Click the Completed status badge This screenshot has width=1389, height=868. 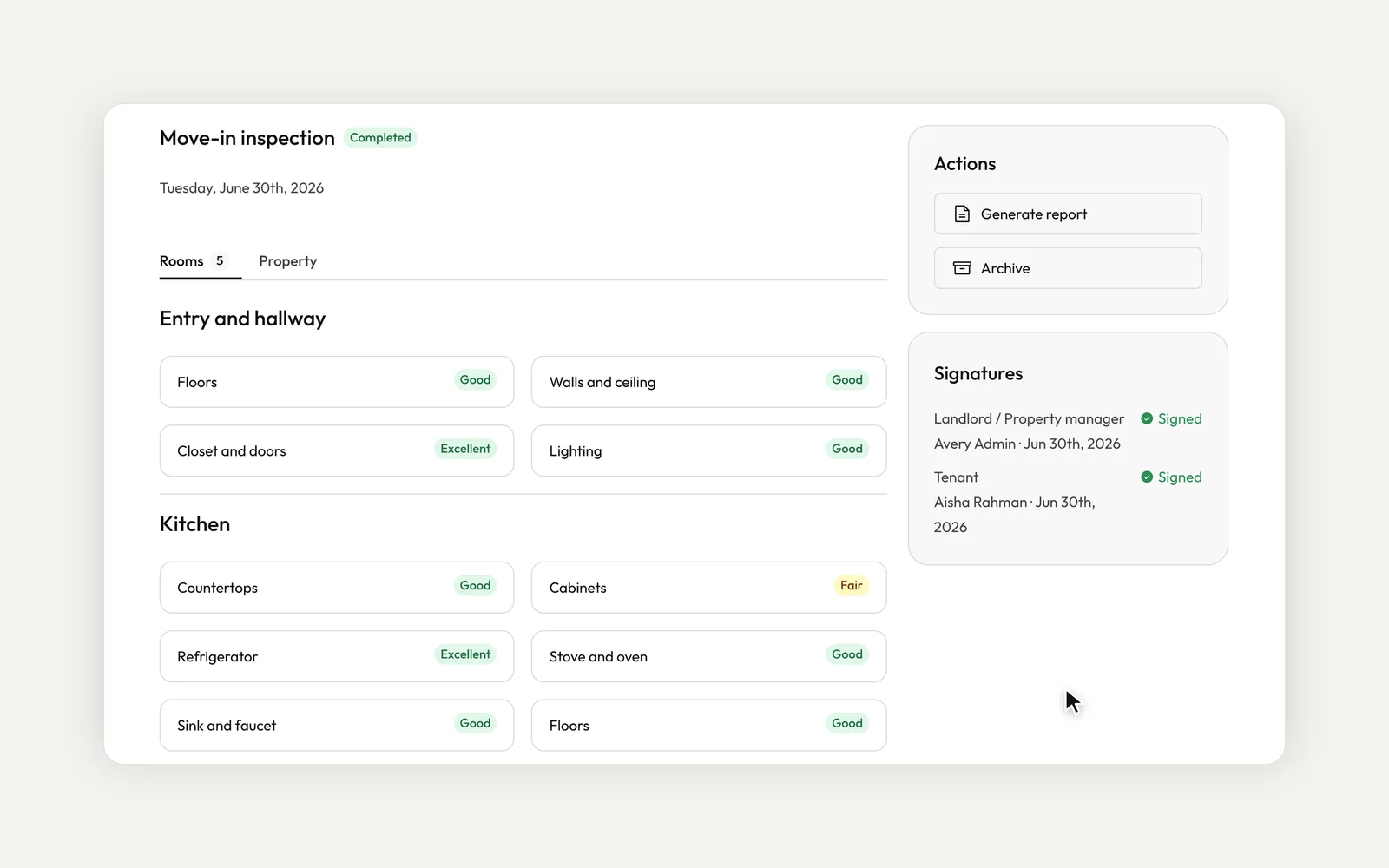click(380, 137)
